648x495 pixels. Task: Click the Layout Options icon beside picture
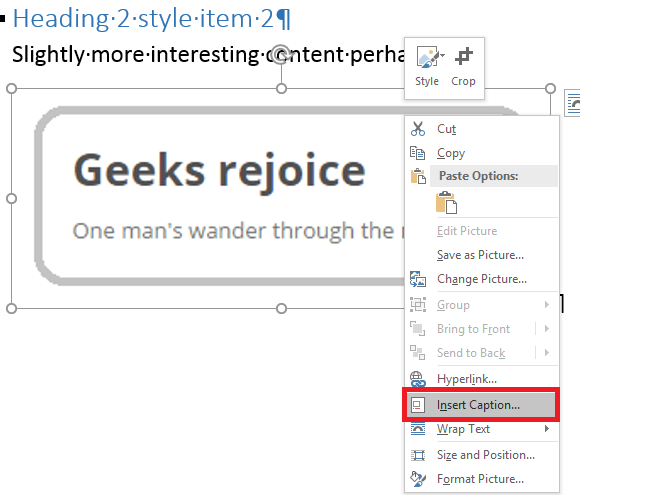pyautogui.click(x=573, y=101)
